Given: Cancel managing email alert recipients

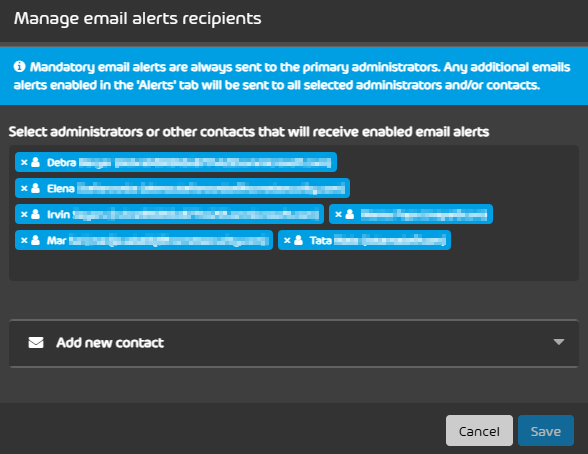Looking at the screenshot, I should click(479, 430).
